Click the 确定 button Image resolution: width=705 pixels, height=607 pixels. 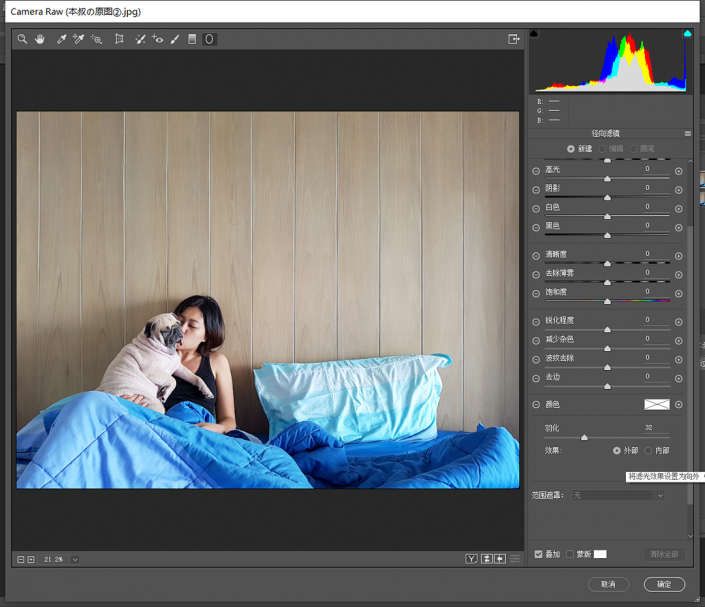(x=664, y=584)
